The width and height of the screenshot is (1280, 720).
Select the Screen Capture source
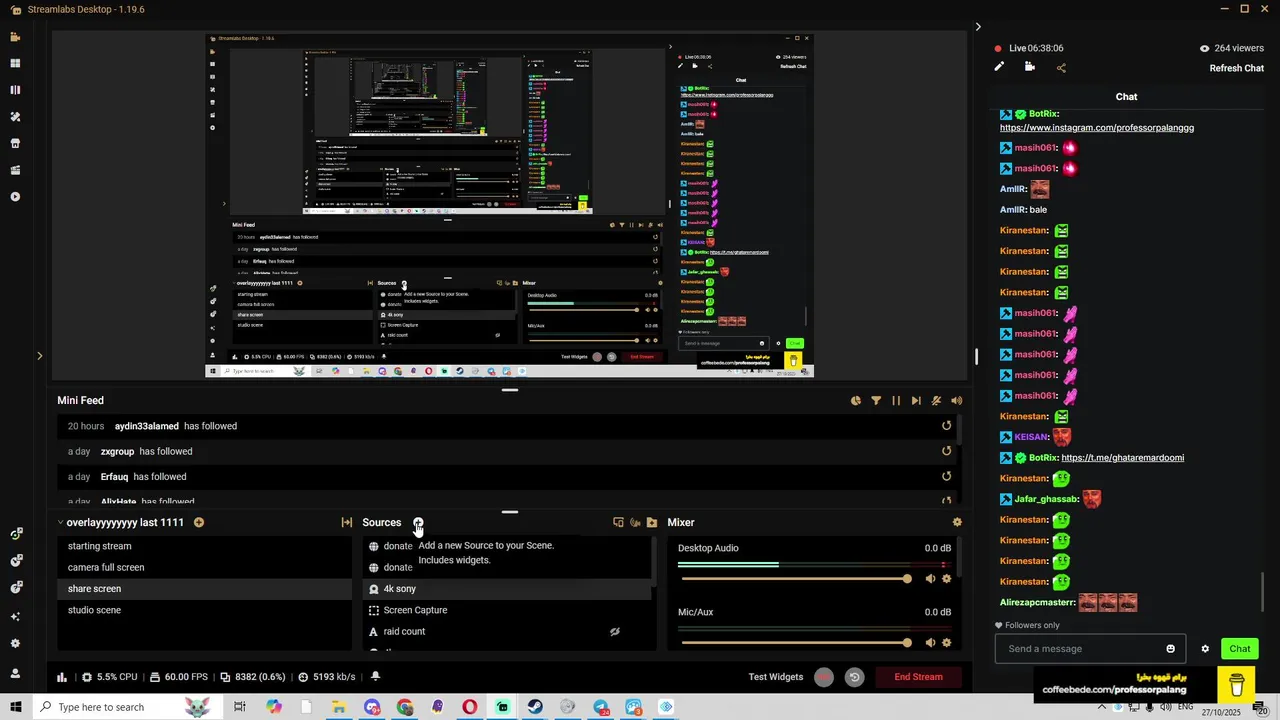pos(507,610)
